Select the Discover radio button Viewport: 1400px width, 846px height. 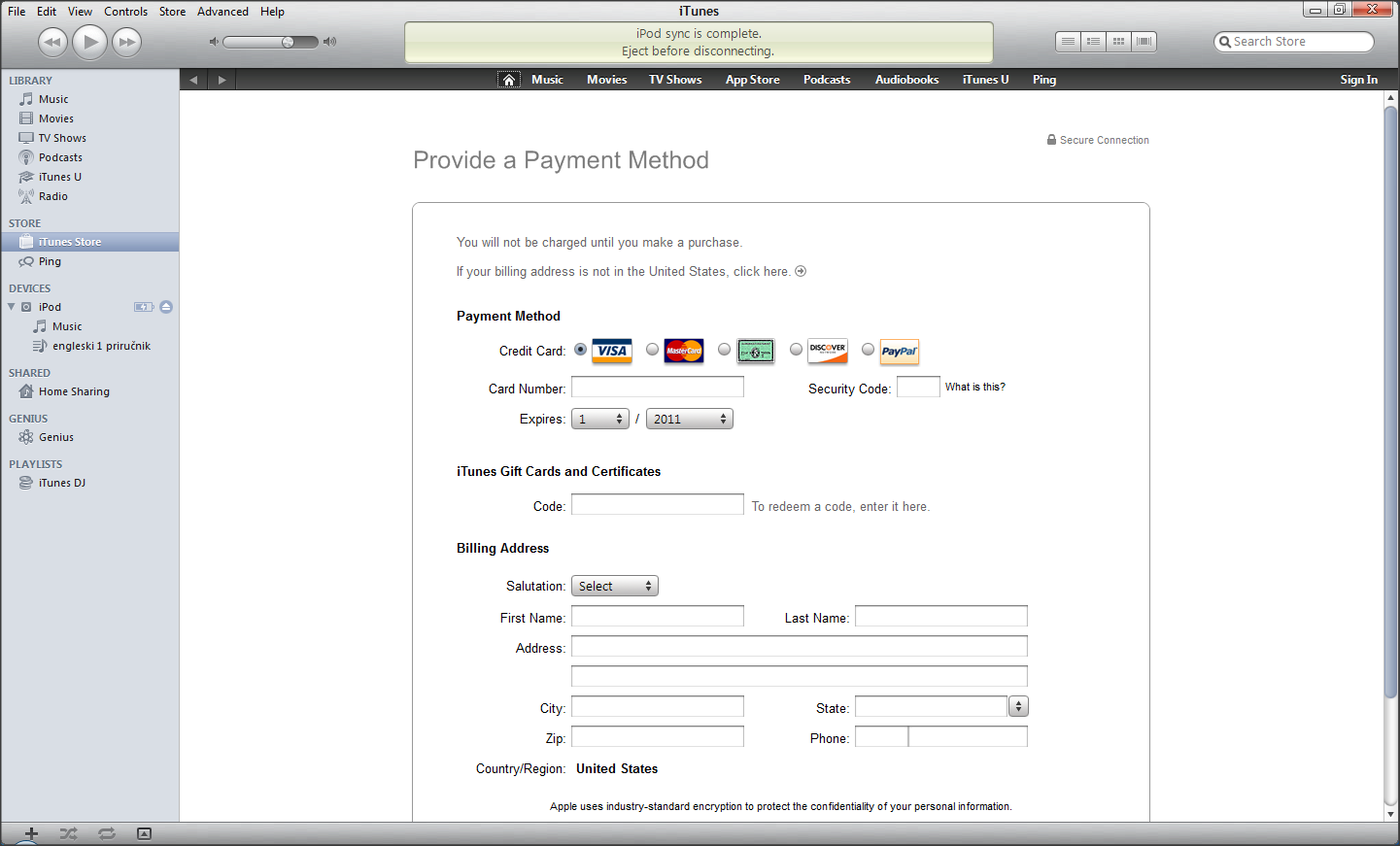[797, 349]
